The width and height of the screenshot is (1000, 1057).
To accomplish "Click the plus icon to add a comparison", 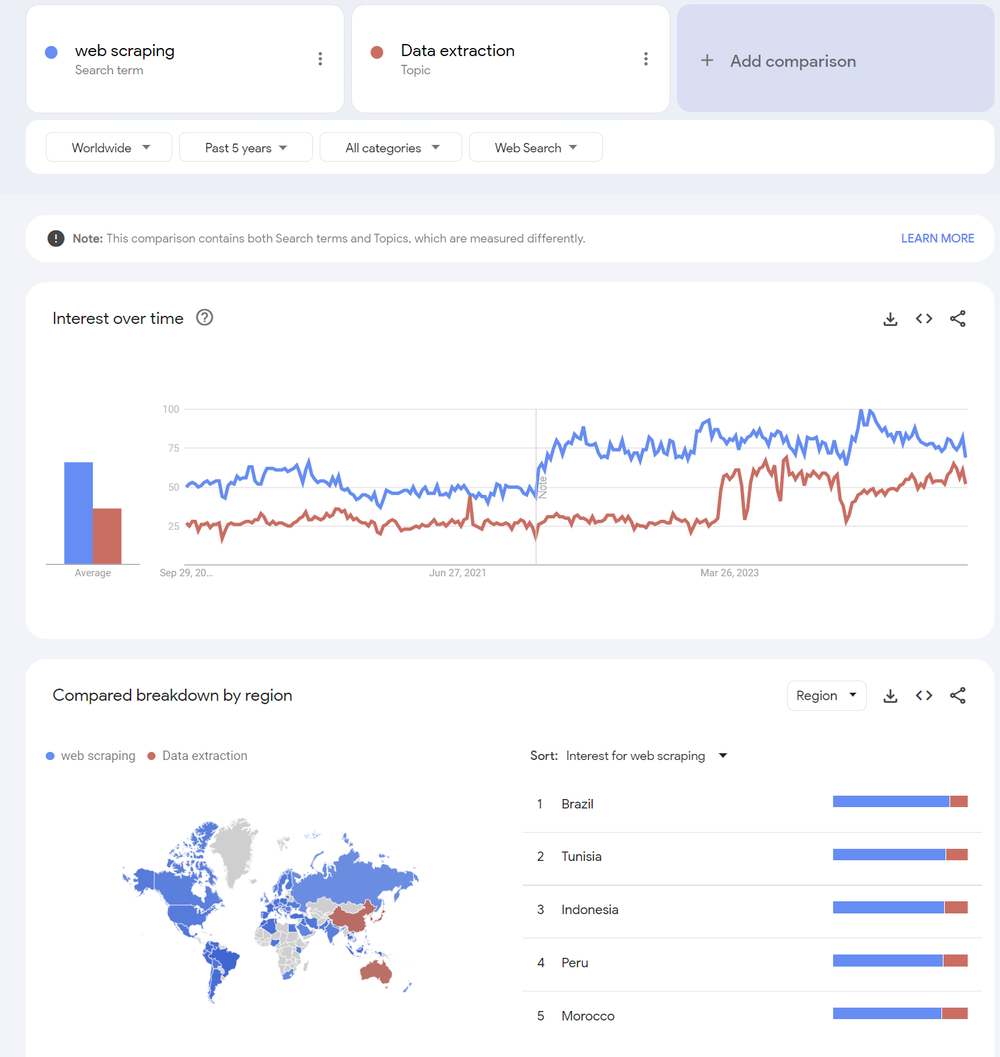I will tap(707, 60).
